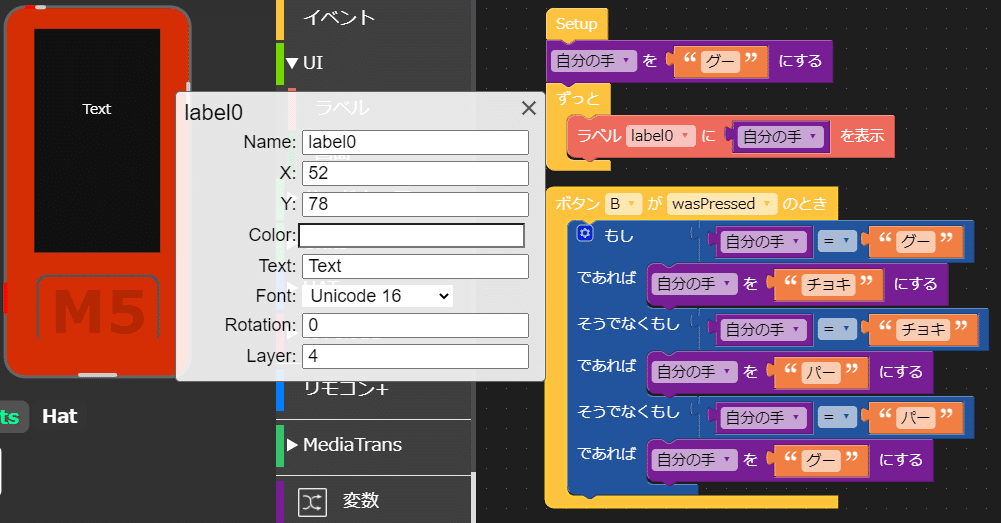The width and height of the screenshot is (1001, 523).
Task: Click the パー text value in the second であれば block
Action: [820, 372]
